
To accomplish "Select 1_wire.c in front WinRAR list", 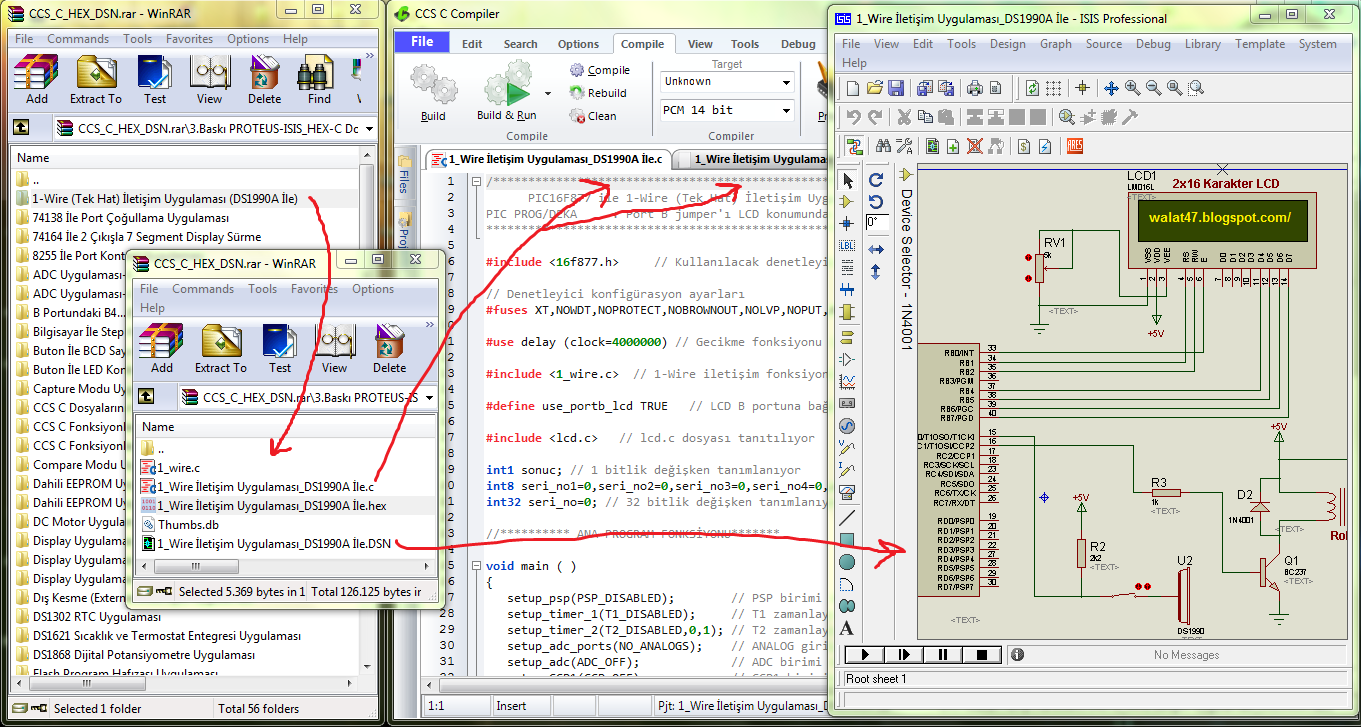I will pos(178,467).
